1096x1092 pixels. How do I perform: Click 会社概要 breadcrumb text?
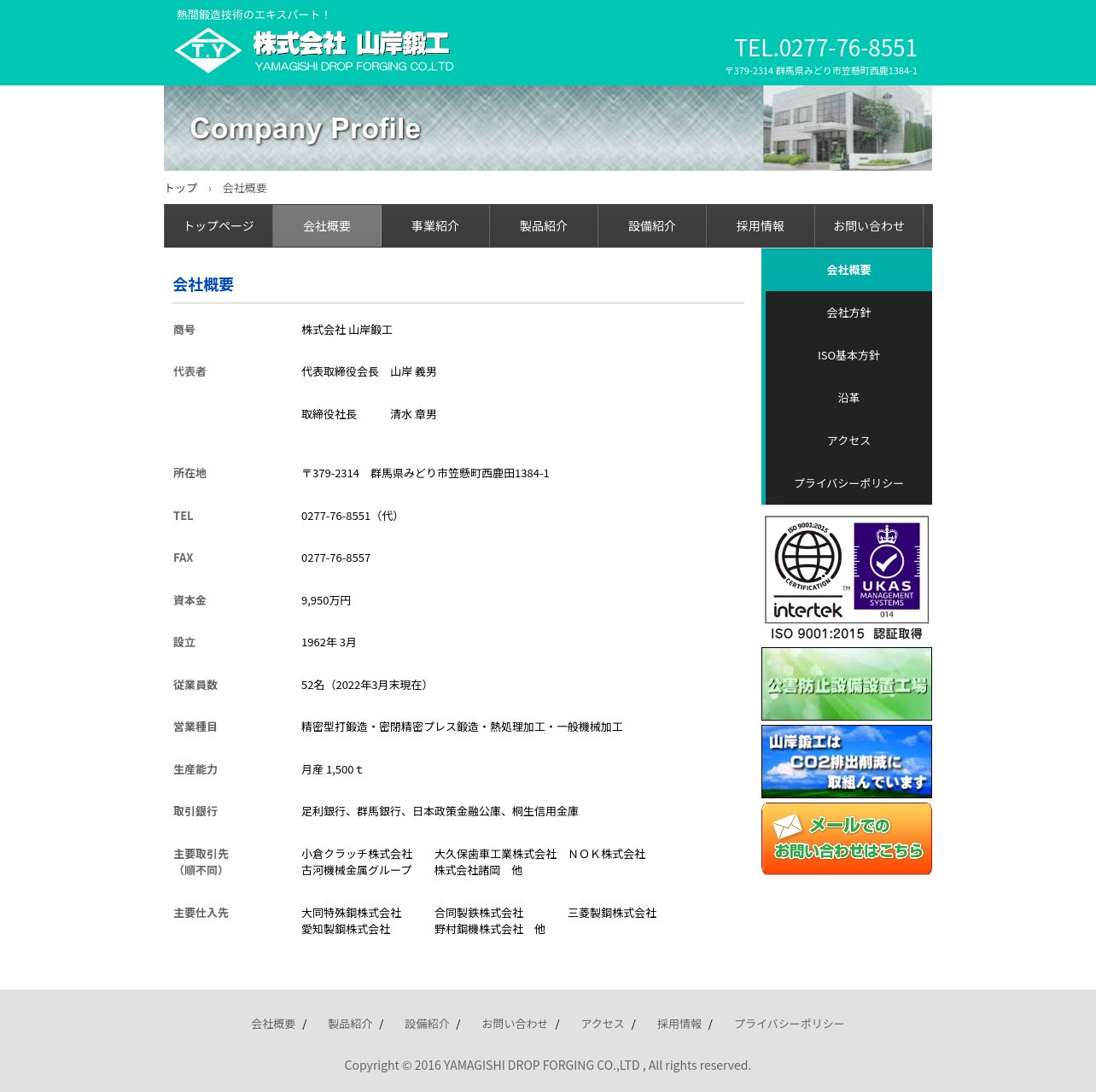click(245, 188)
